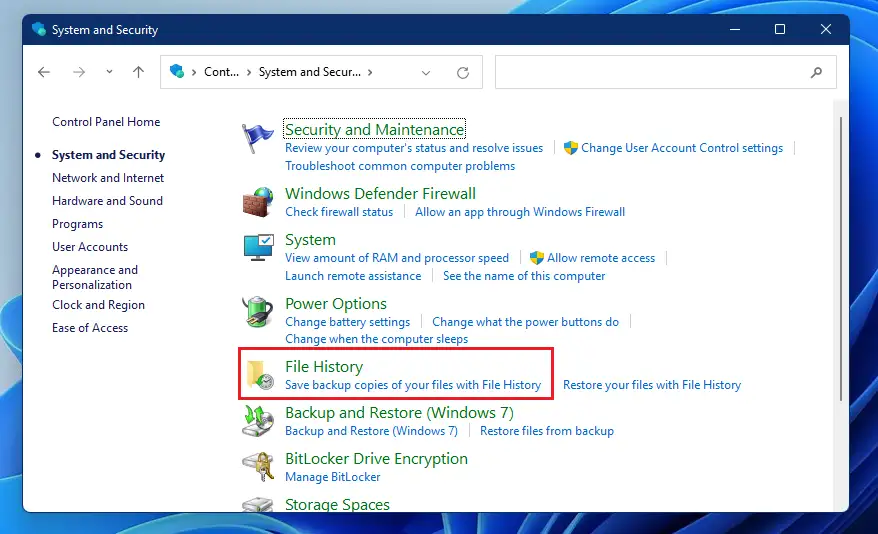Viewport: 878px width, 534px height.
Task: Open Appearance and Personalization category
Action: click(x=95, y=277)
